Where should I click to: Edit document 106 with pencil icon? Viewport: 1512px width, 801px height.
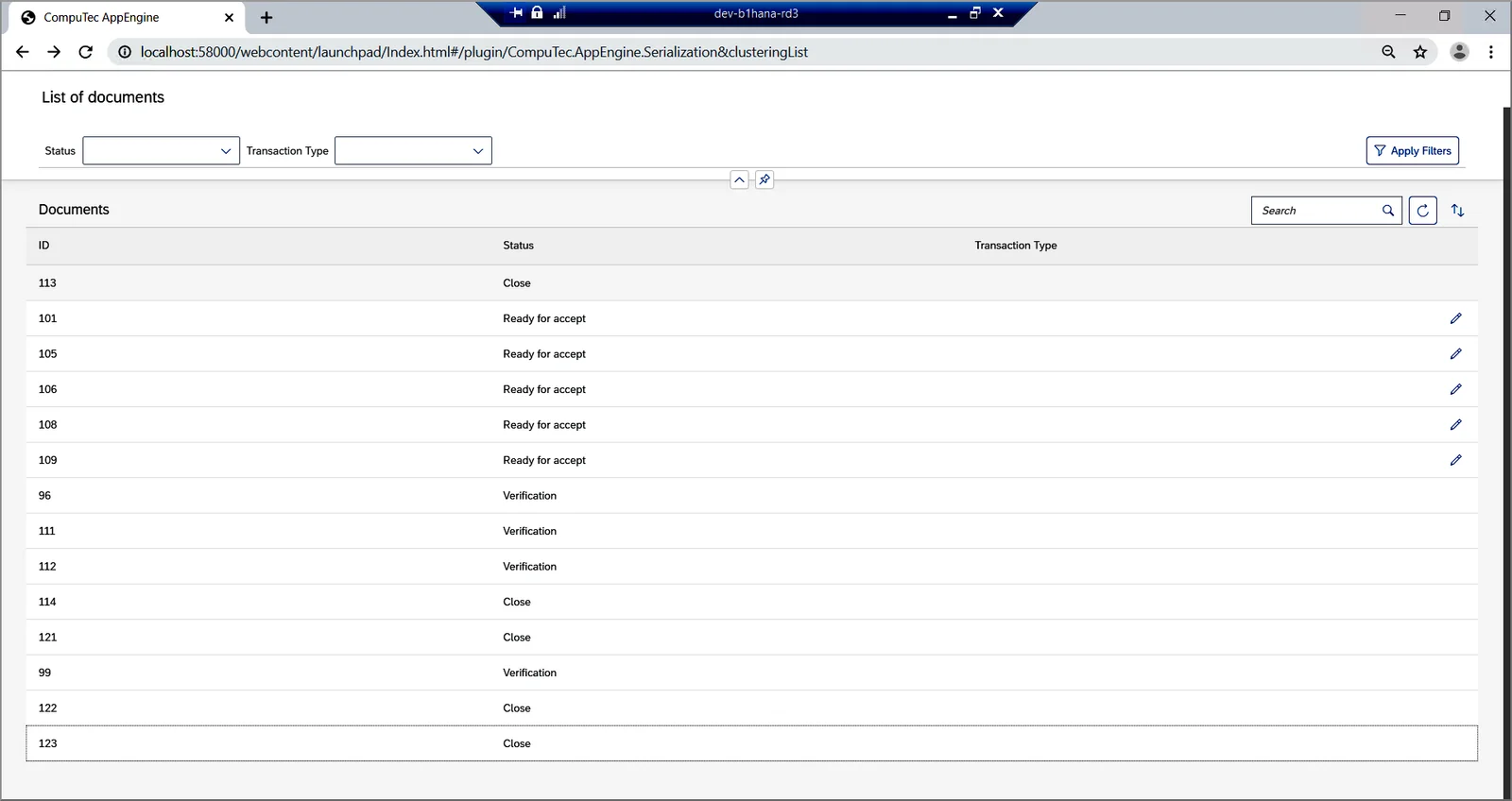tap(1455, 389)
